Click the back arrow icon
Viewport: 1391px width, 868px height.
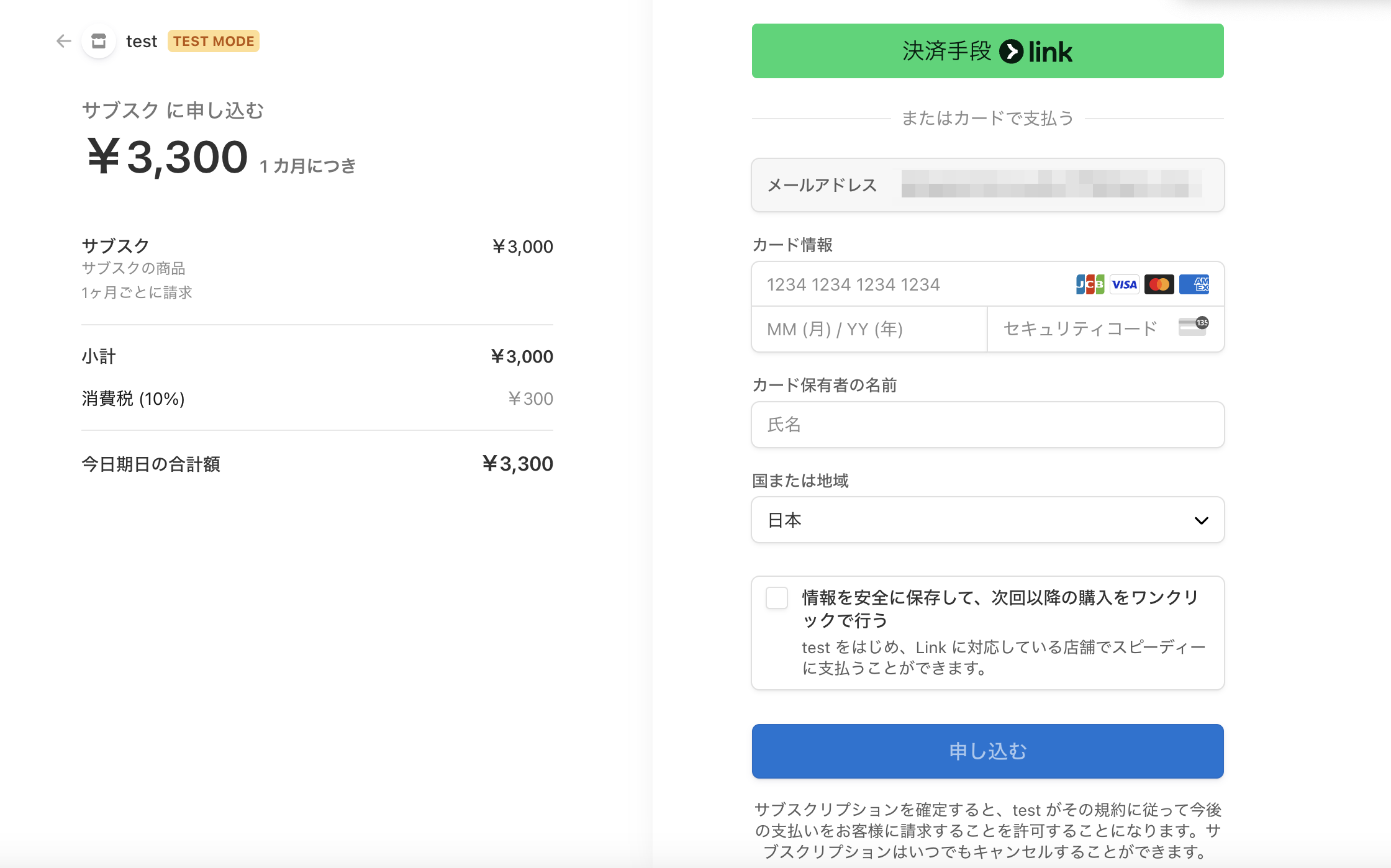click(x=63, y=41)
